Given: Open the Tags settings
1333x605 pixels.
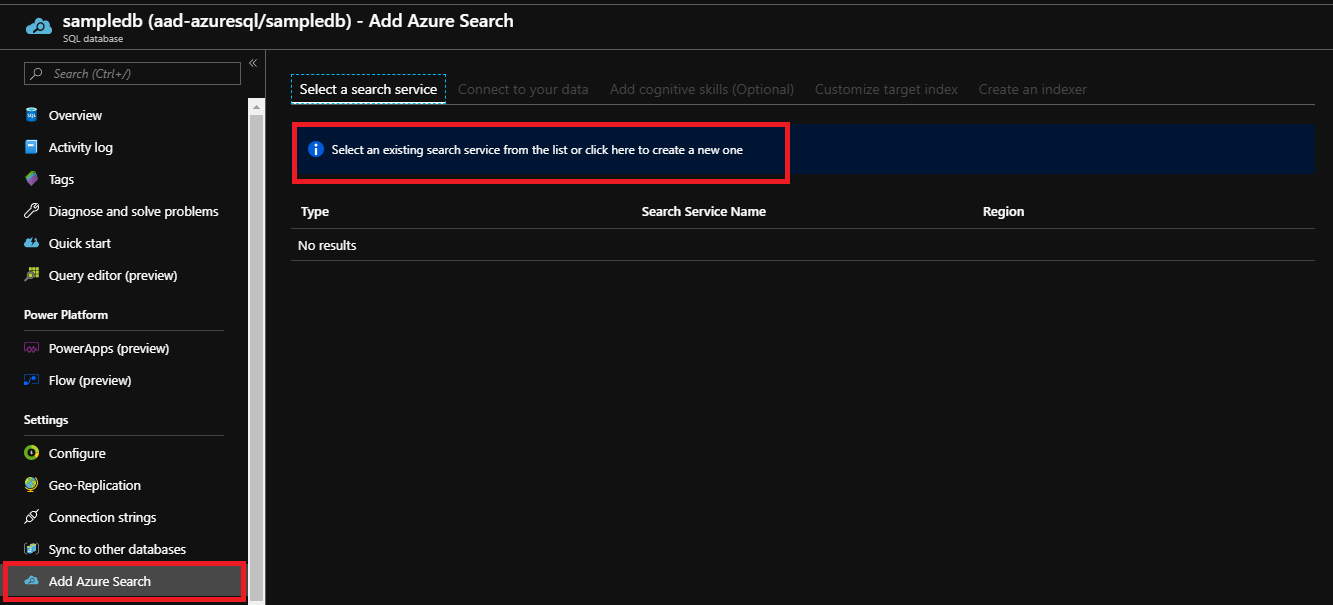Looking at the screenshot, I should (62, 179).
